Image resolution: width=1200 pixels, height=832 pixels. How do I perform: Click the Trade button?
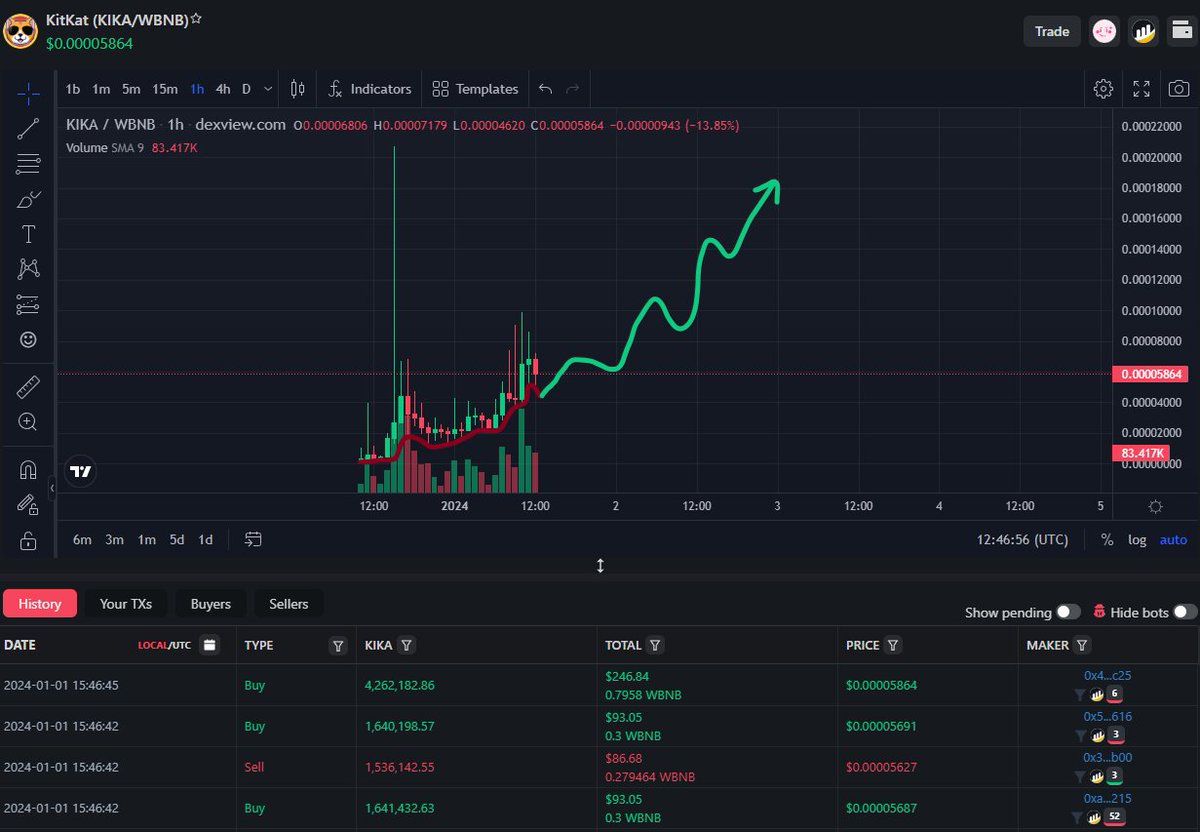(1052, 31)
